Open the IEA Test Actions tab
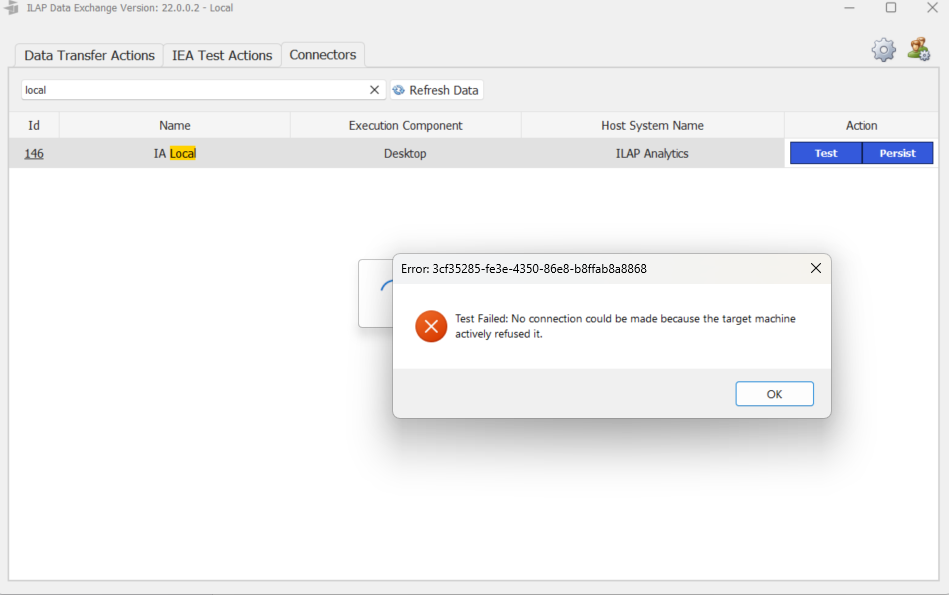Screen dimensions: 949x595 click(x=222, y=56)
